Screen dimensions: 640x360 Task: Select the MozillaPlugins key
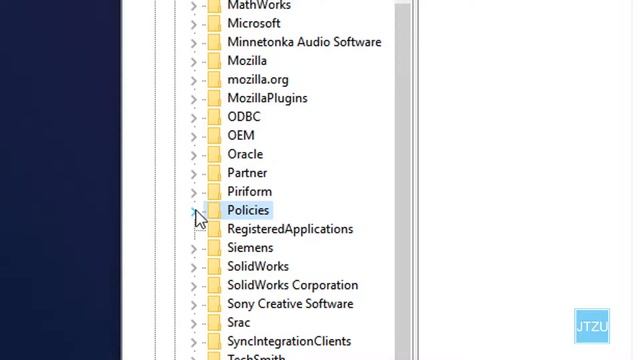click(267, 98)
